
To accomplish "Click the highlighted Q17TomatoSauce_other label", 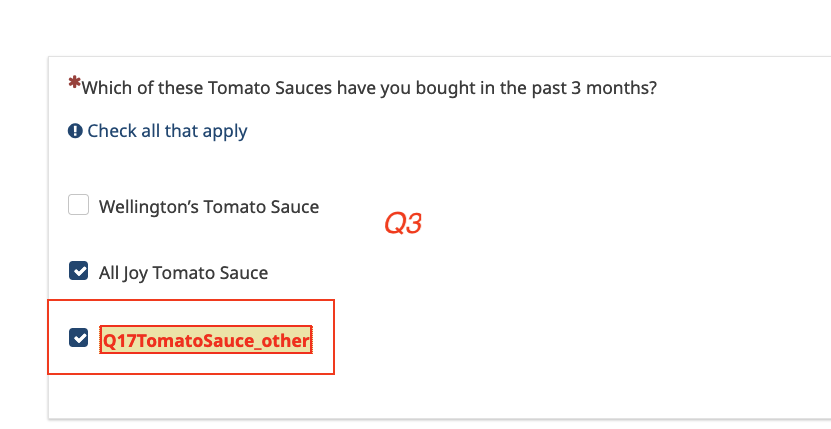I will (206, 340).
